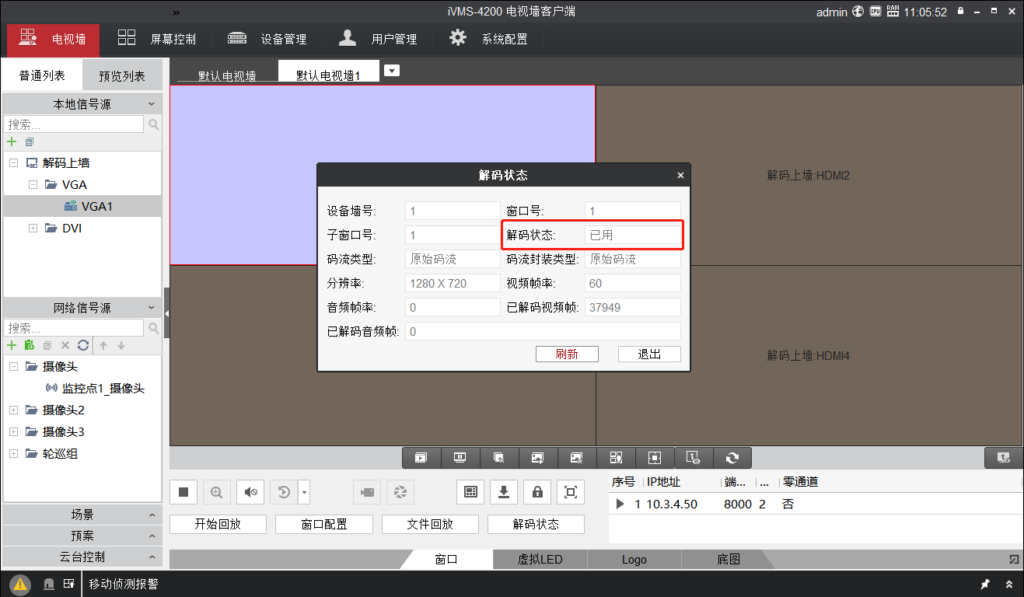The width and height of the screenshot is (1024, 597).
Task: Click the 刷新 button in dialog
Action: 567,354
